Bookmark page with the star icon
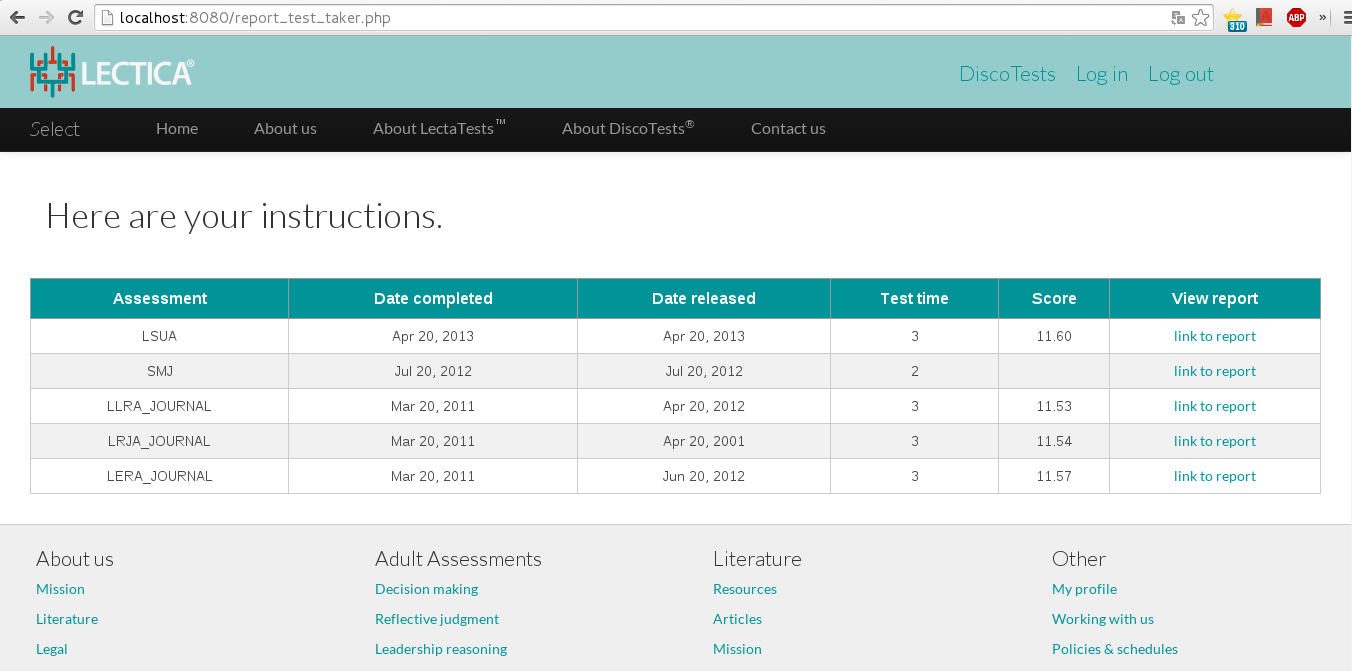This screenshot has width=1352, height=671. pyautogui.click(x=1201, y=17)
